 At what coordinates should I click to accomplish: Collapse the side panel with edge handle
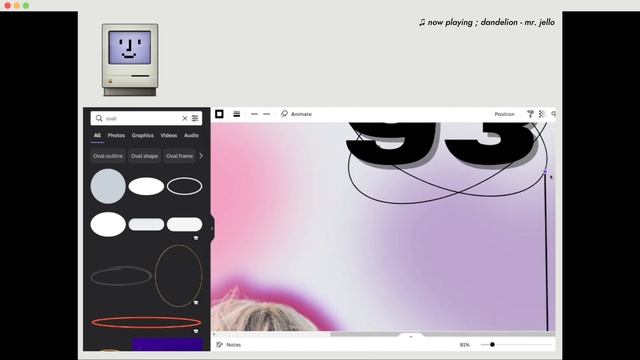(212, 228)
